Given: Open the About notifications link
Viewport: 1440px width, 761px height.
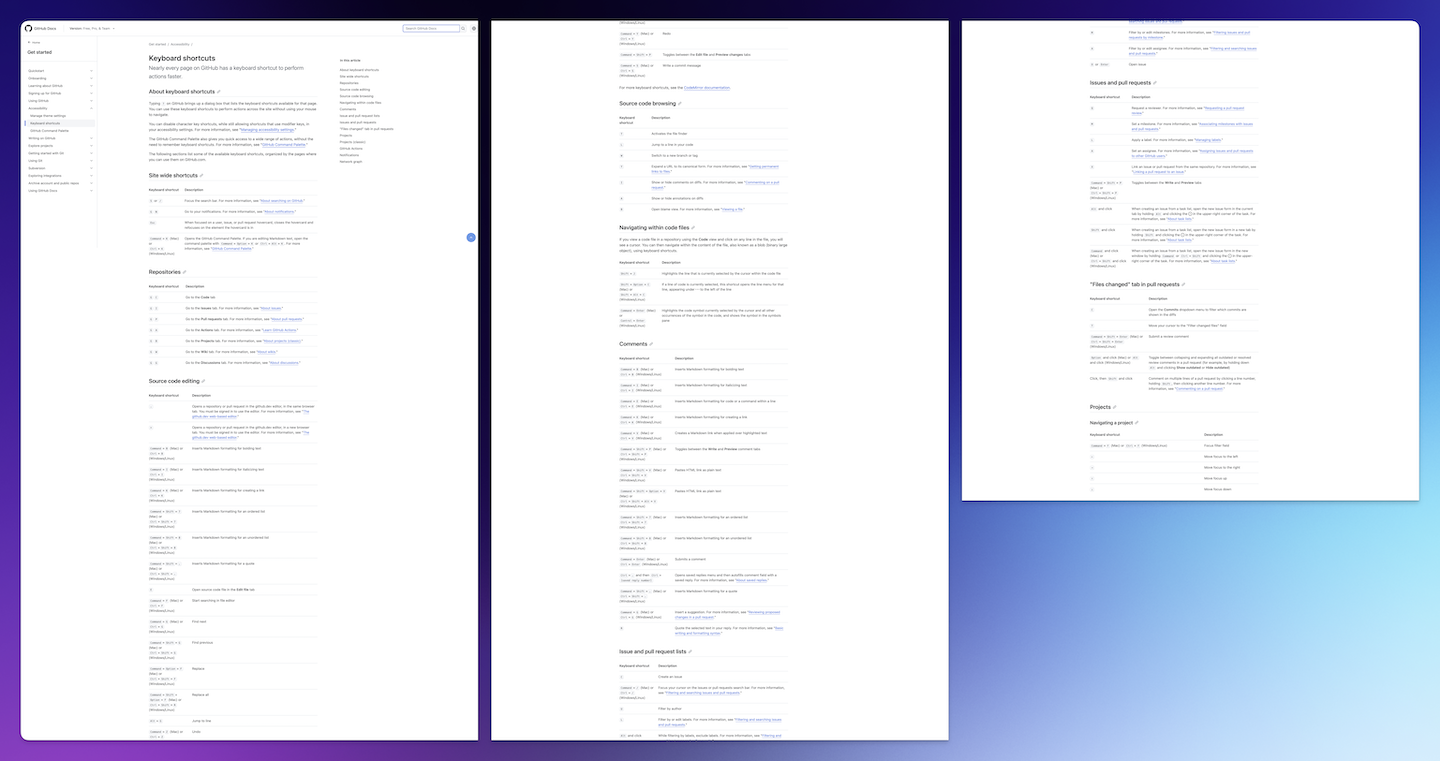Looking at the screenshot, I should coord(280,212).
